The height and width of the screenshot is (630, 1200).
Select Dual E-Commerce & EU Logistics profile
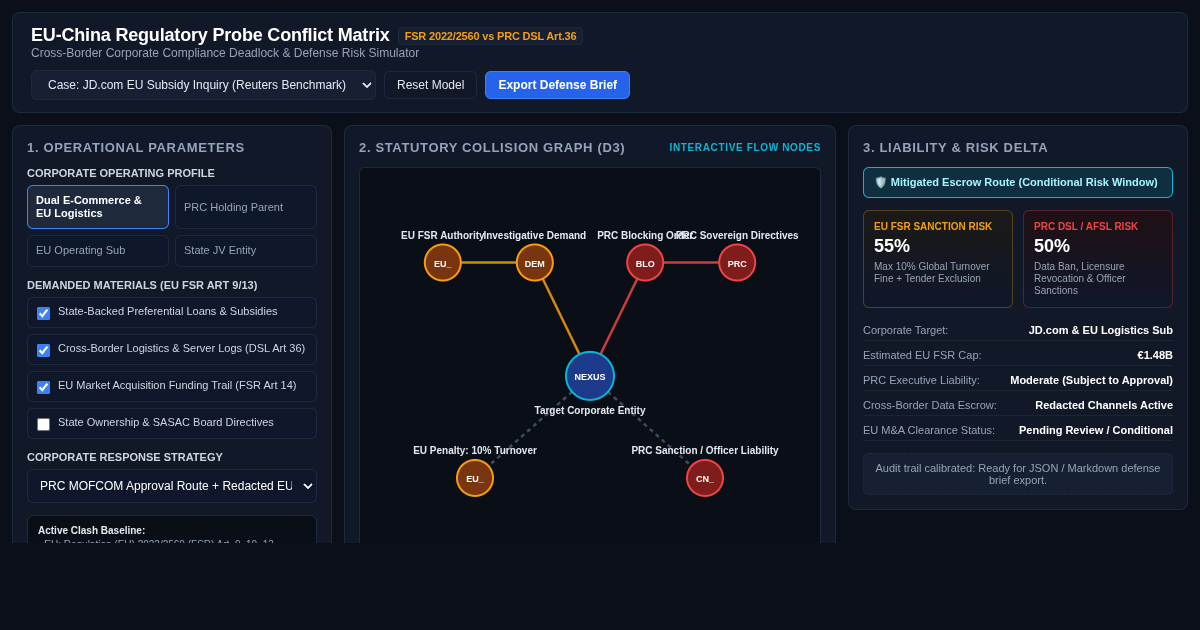click(98, 207)
